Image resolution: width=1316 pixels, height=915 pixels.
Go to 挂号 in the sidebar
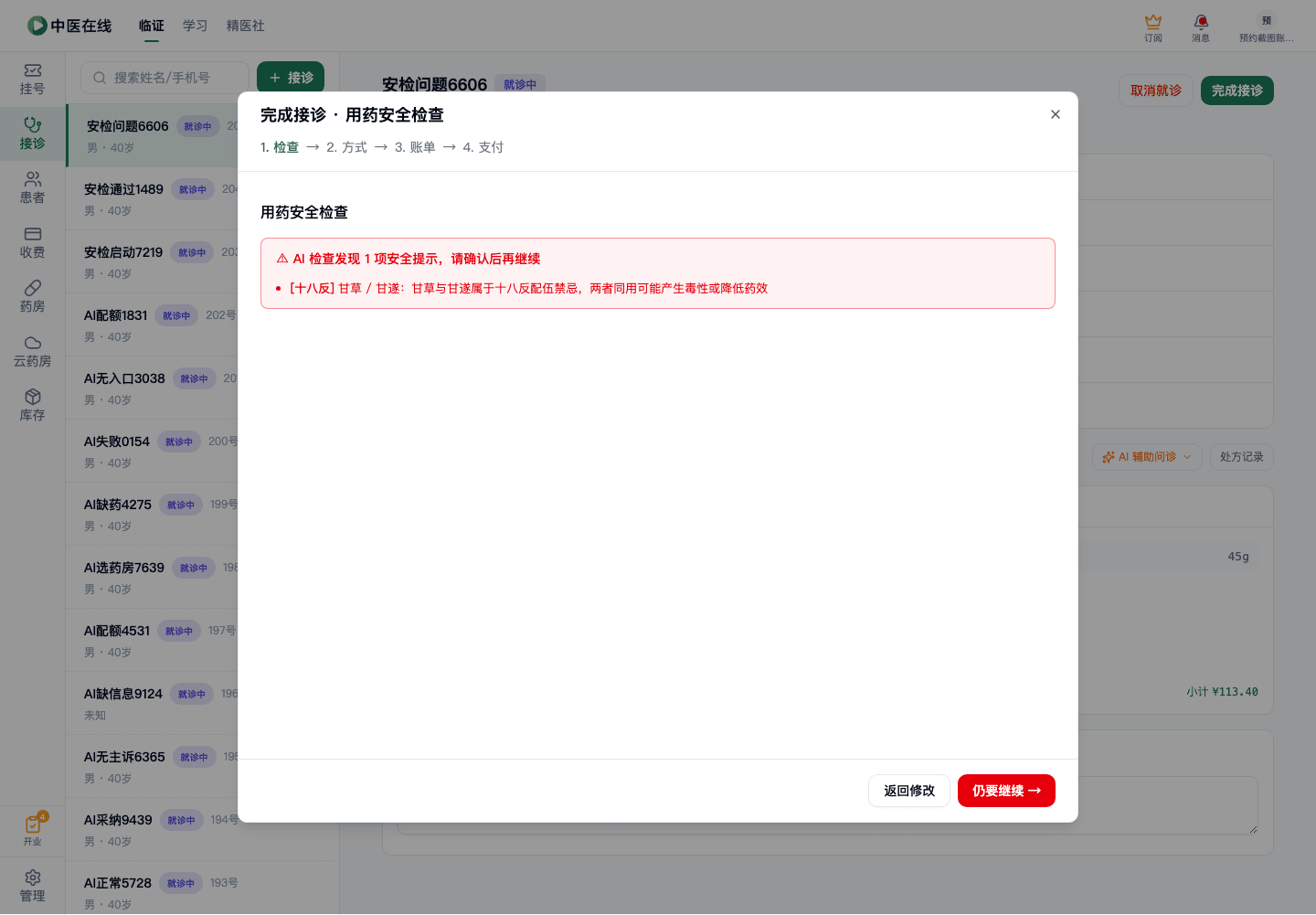(33, 80)
